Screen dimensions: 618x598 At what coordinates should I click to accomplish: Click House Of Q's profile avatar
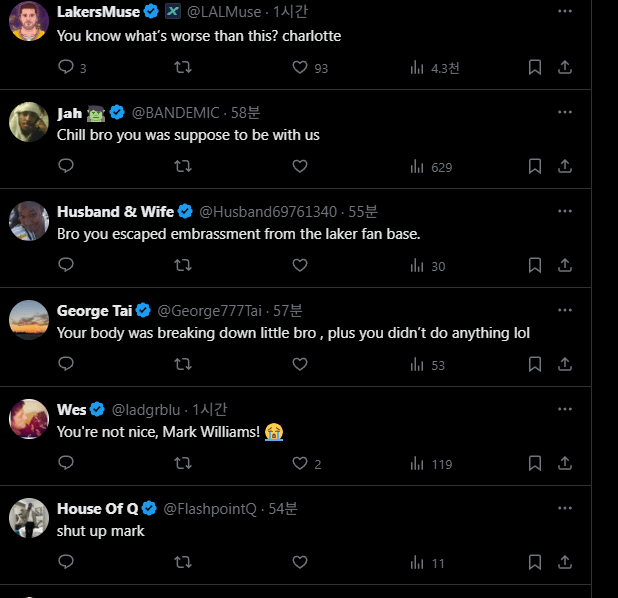(29, 518)
